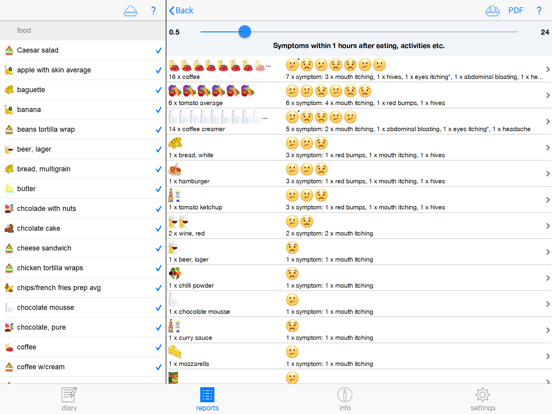Viewport: 552px width, 414px height.
Task: Open '1 x beer, lager' report row text
Action: tap(189, 259)
